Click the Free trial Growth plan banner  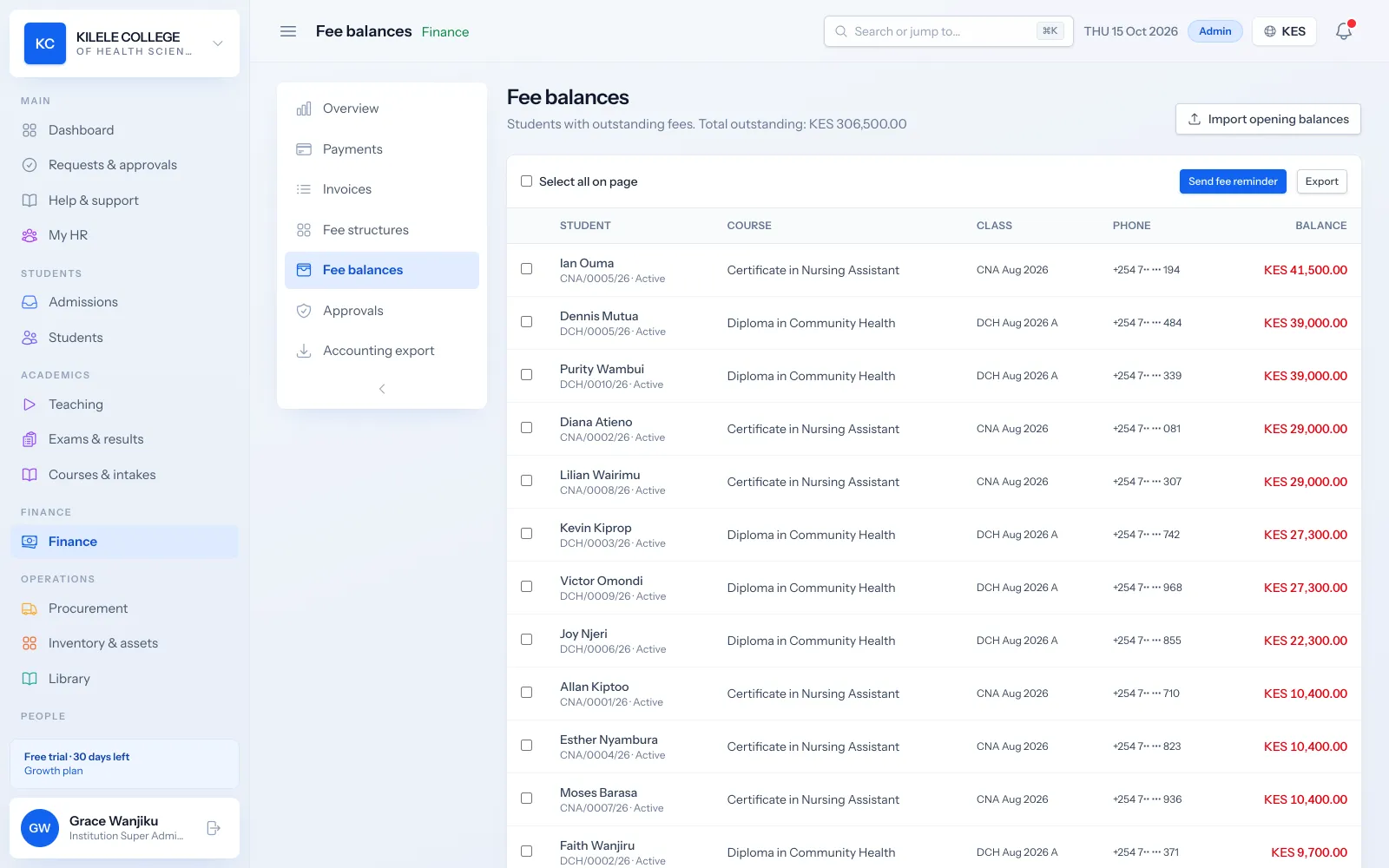pyautogui.click(x=124, y=764)
